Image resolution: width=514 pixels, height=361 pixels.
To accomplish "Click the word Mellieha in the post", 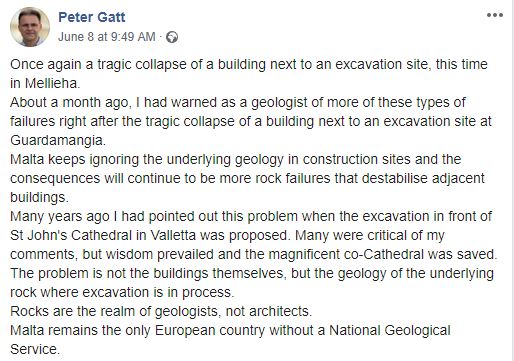I will pos(53,83).
